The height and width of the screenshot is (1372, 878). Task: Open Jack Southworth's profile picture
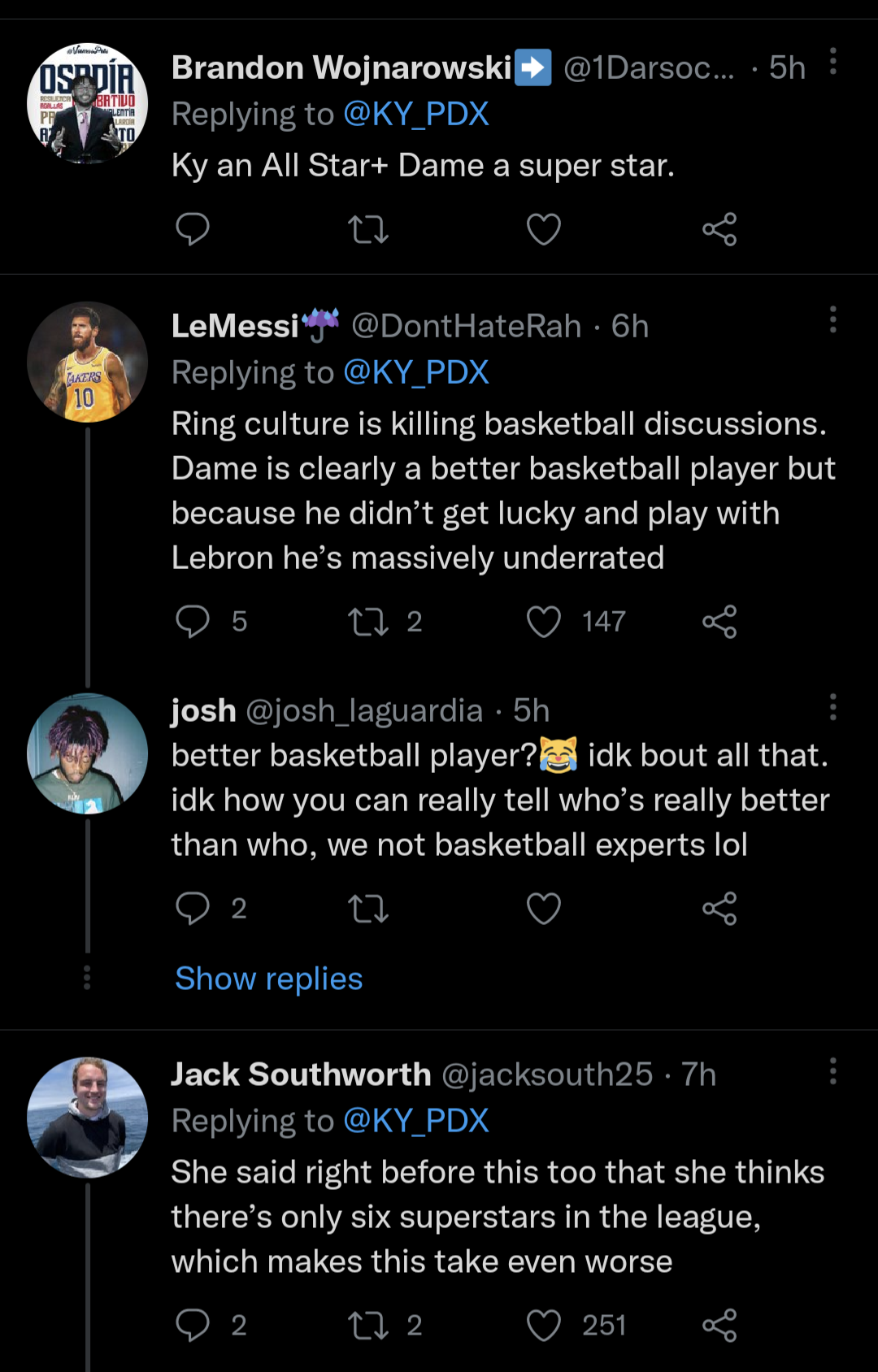tap(87, 1118)
